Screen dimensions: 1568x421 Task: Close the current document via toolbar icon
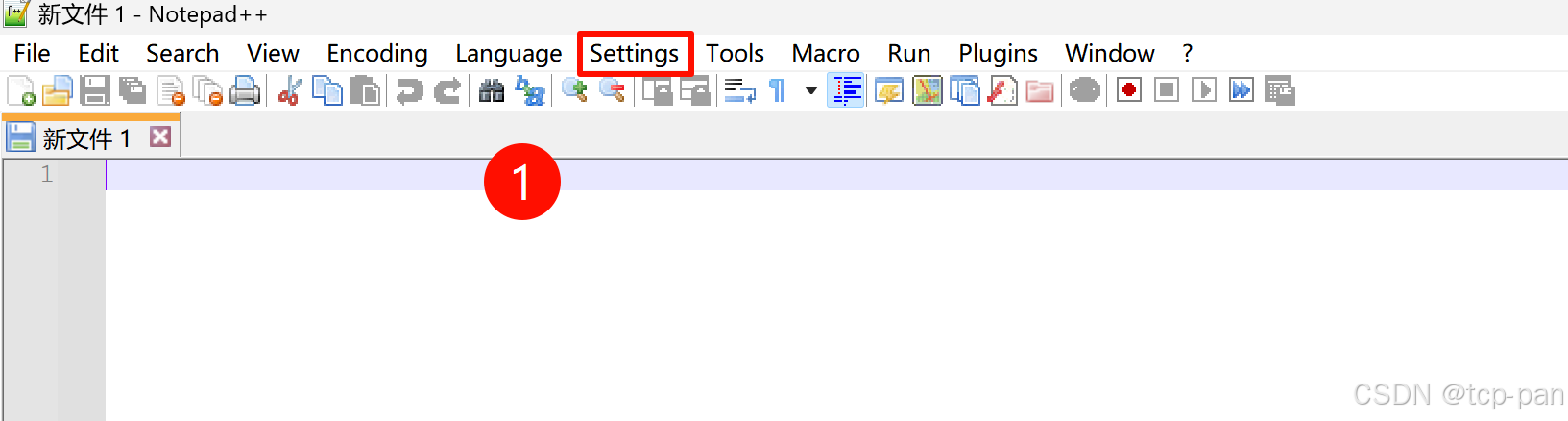click(x=171, y=91)
